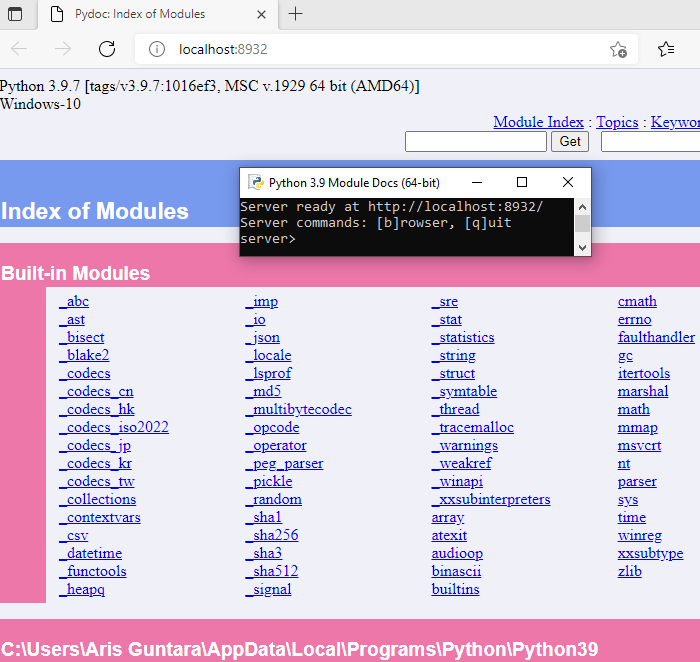Open the Keywords link
Screen dimensions: 700x662
click(x=675, y=122)
